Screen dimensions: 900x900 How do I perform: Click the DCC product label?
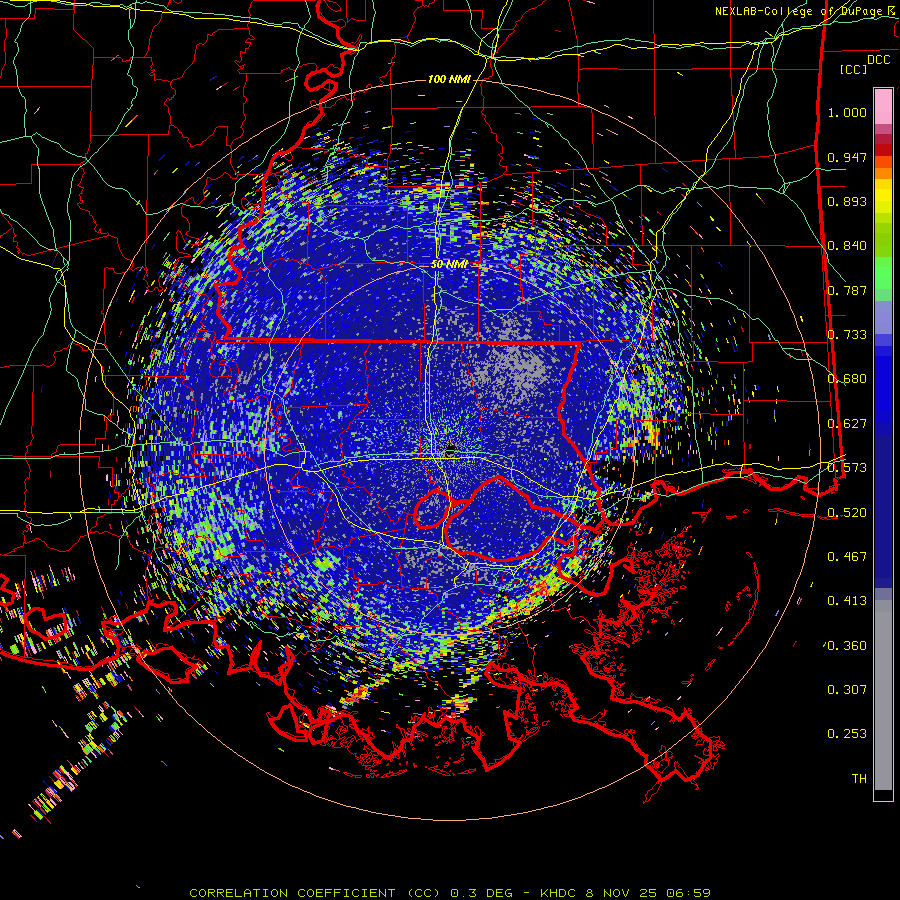coord(878,60)
